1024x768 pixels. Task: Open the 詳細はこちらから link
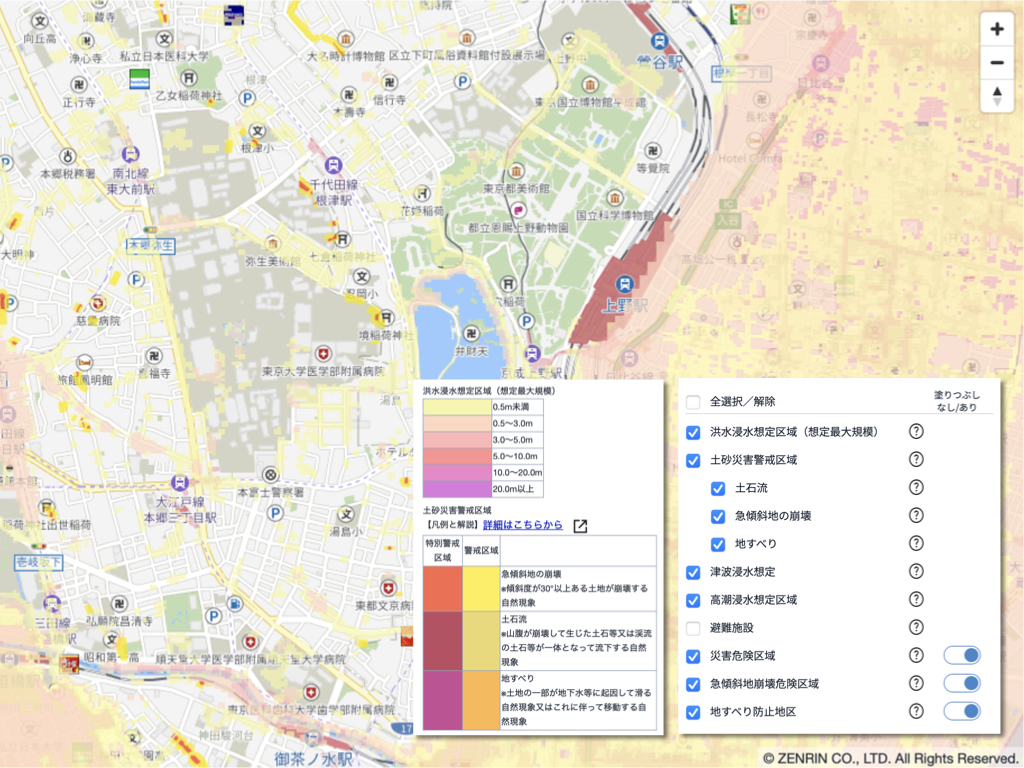pyautogui.click(x=522, y=525)
